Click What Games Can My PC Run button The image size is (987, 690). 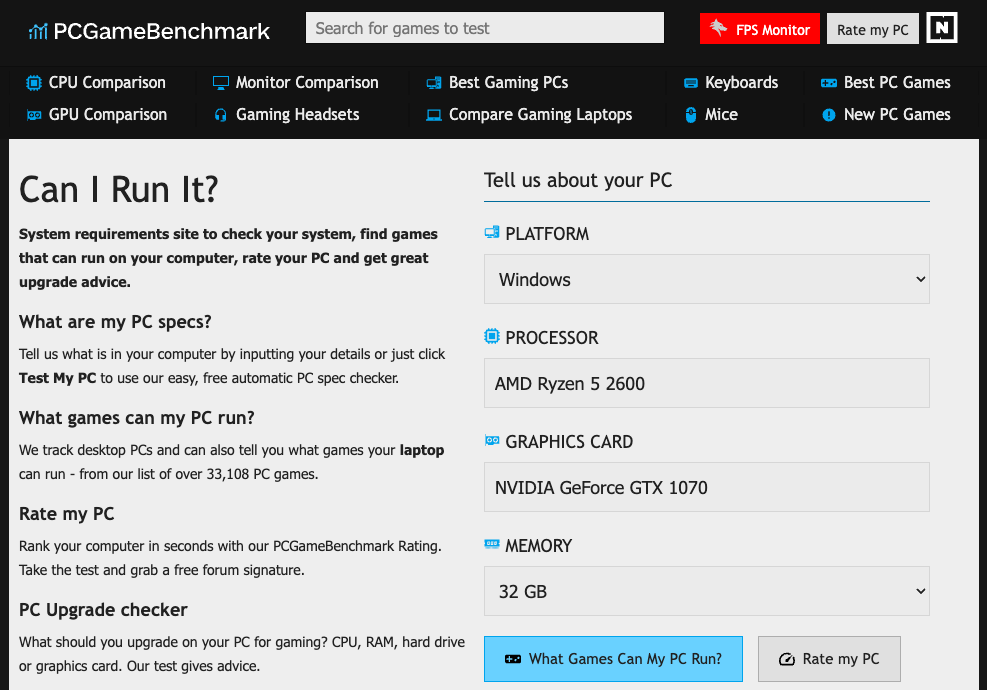613,659
